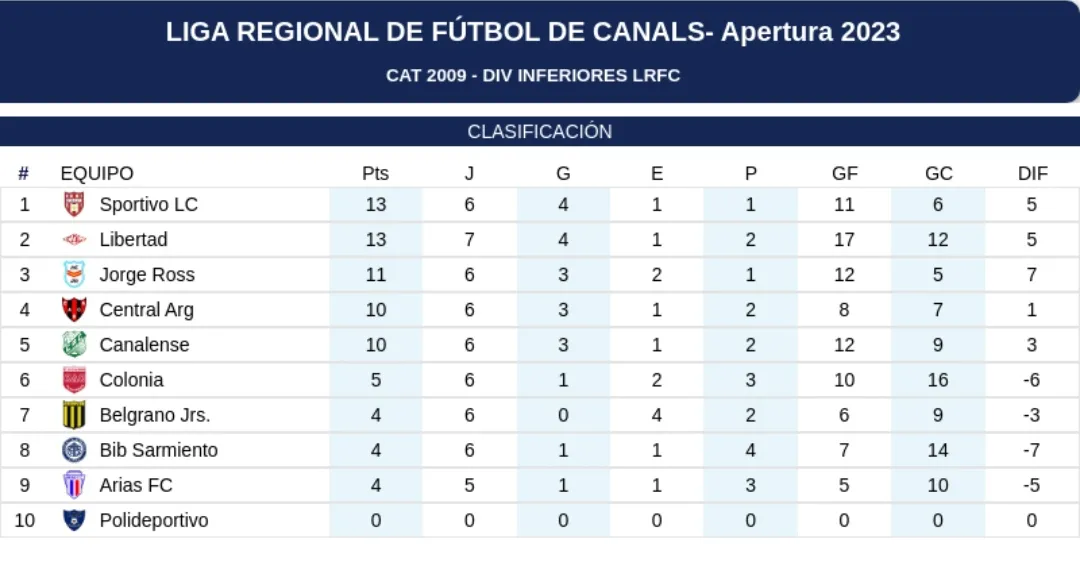
Task: Open the Libertad team name link
Action: (x=133, y=240)
